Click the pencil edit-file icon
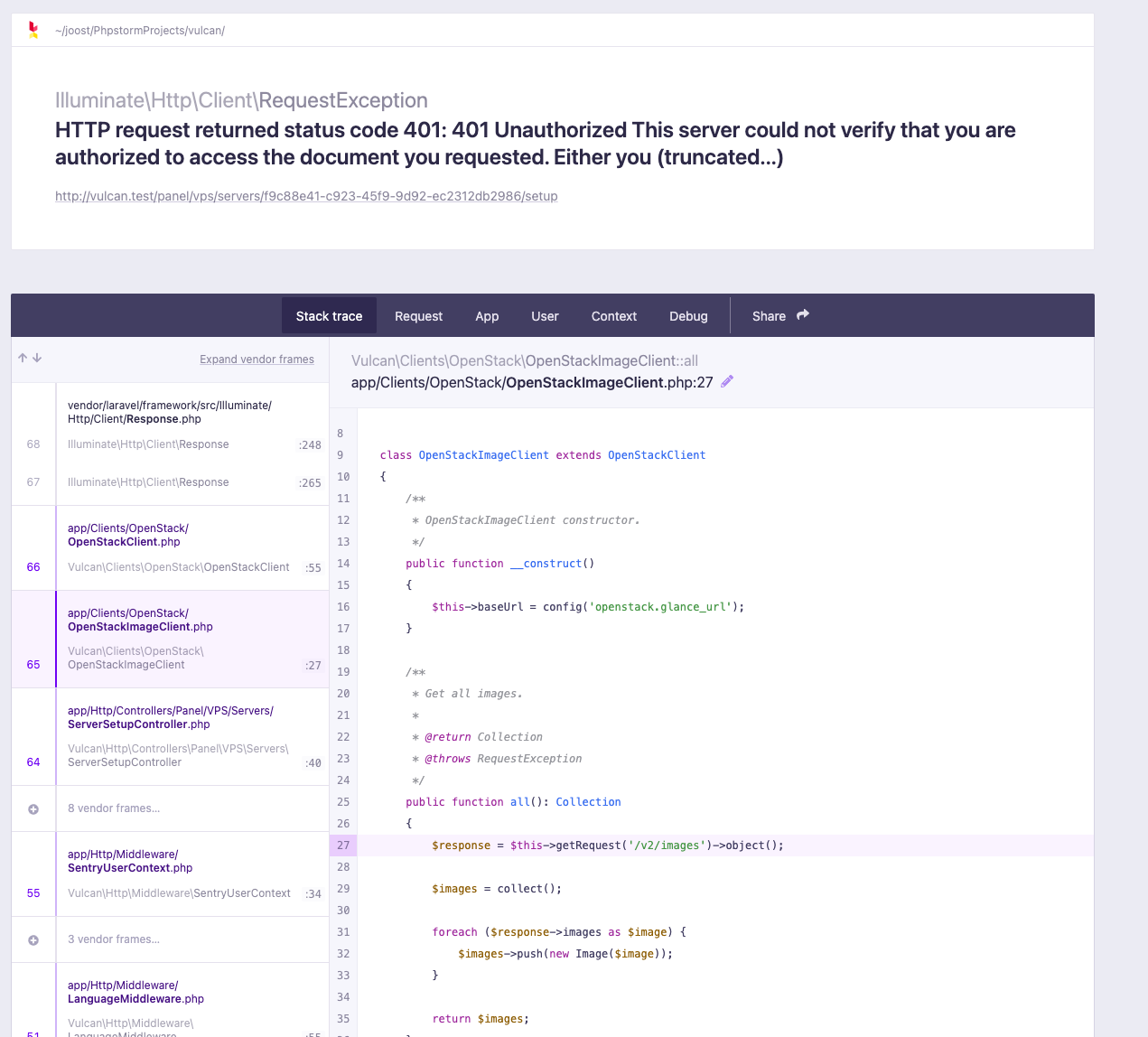 727,381
